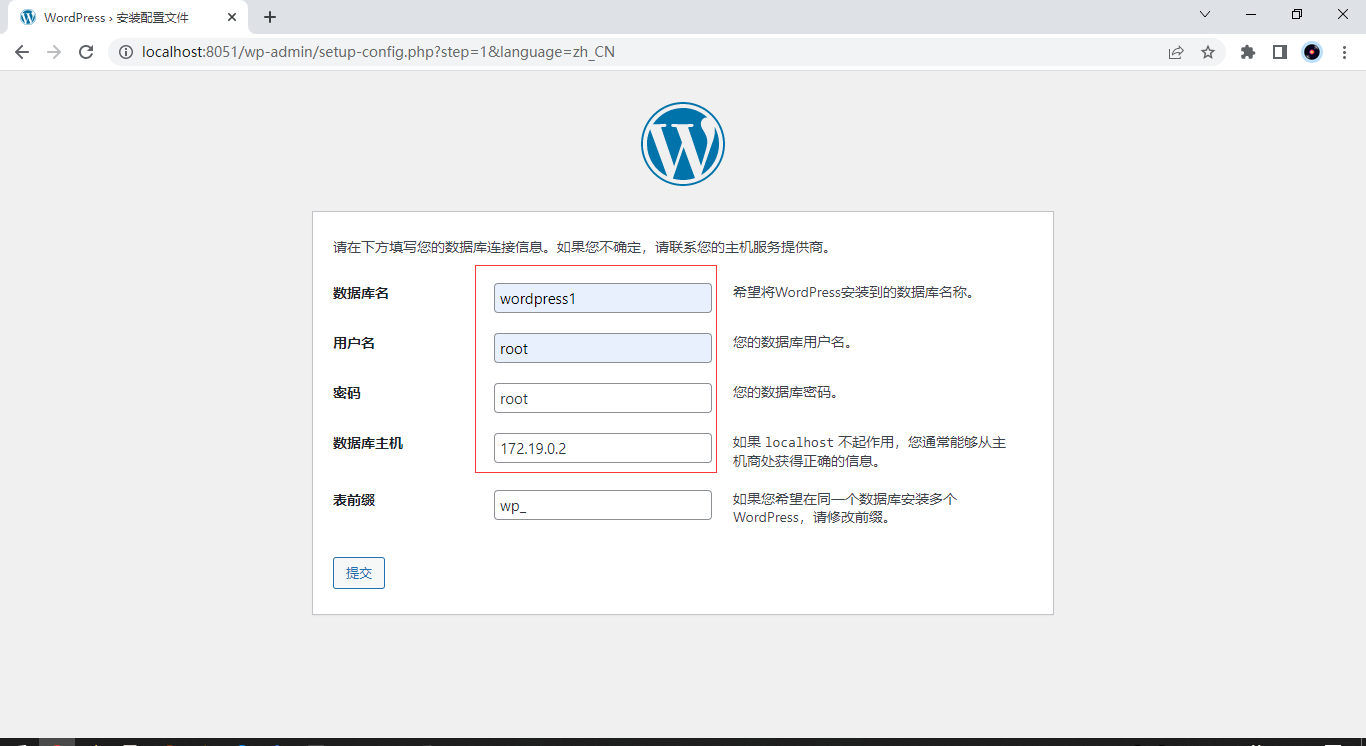Click the browser back arrow

click(22, 52)
